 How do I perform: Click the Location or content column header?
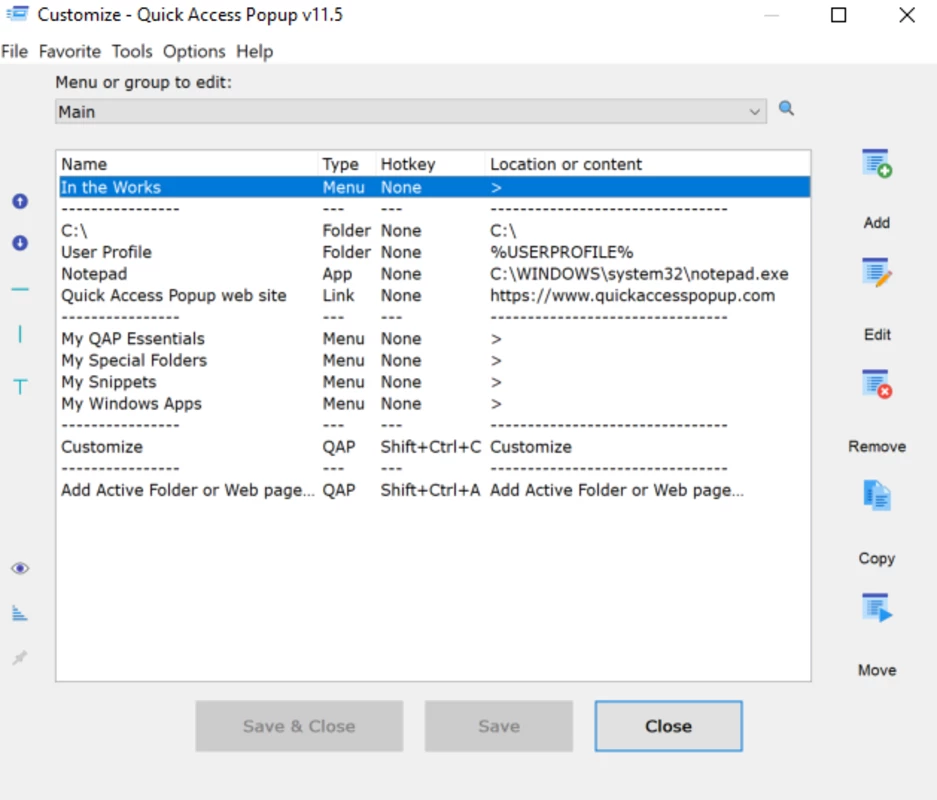[x=648, y=164]
